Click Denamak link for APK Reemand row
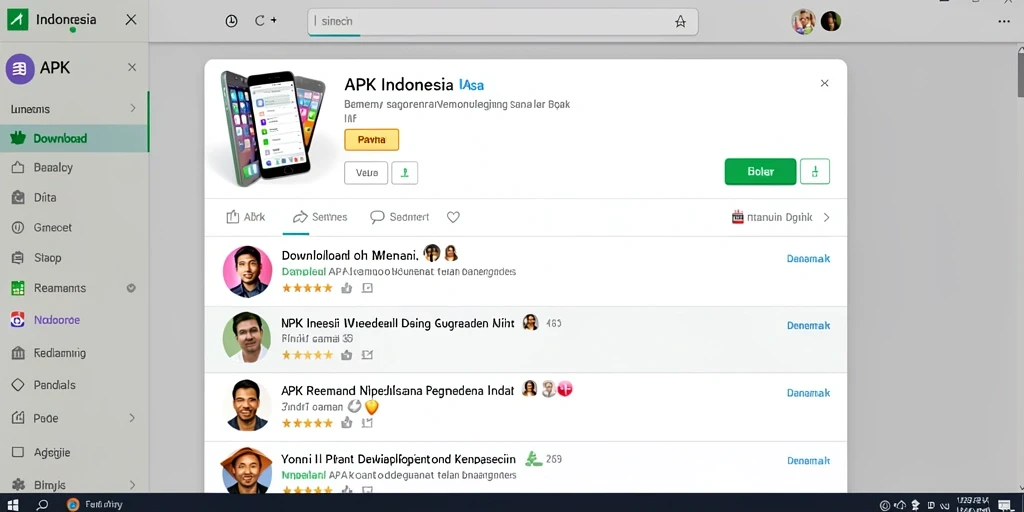Screen dimensions: 1024x512 click(x=808, y=393)
